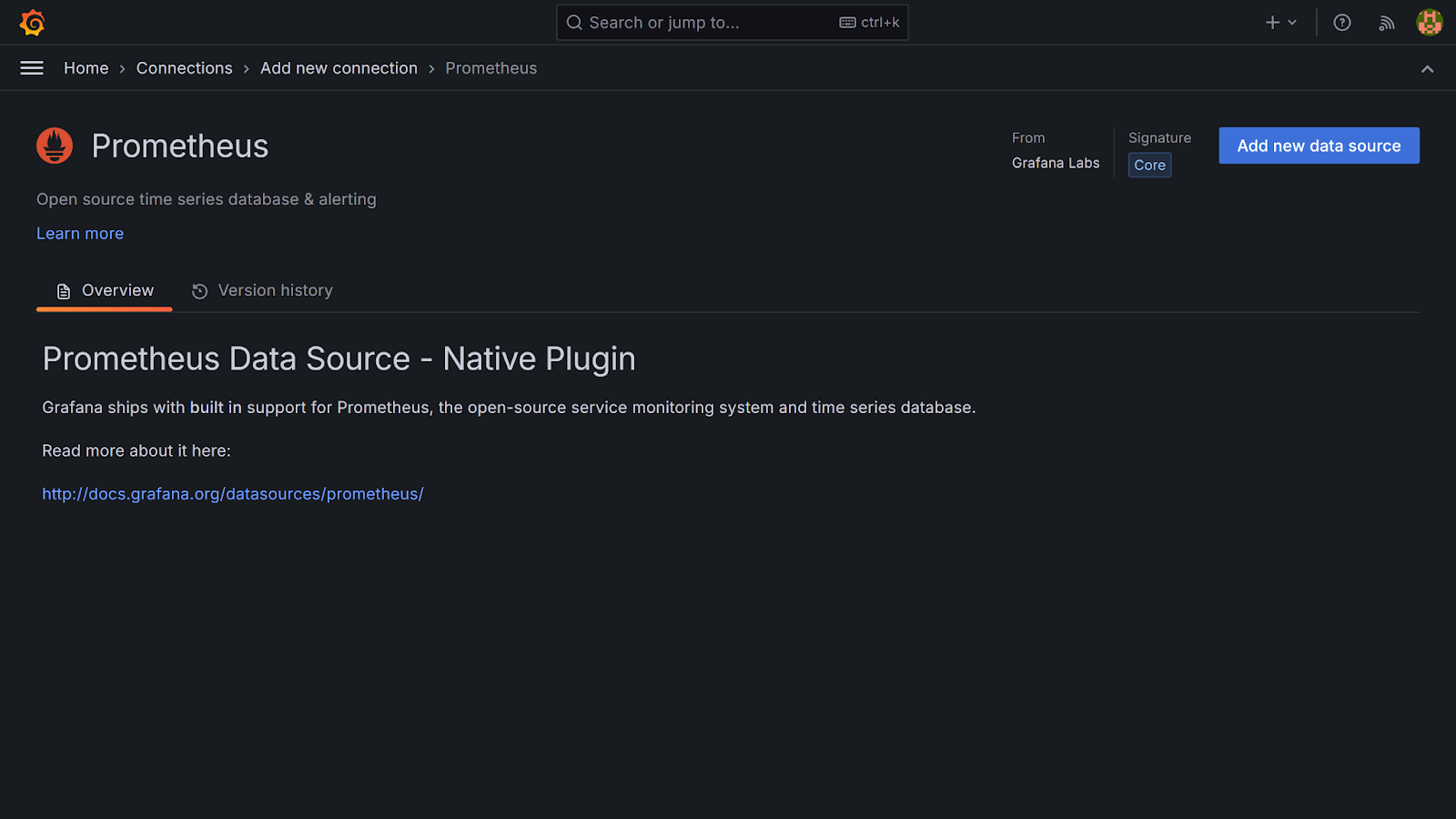Click the Grafana logo
This screenshot has height=819, width=1456.
tap(33, 23)
